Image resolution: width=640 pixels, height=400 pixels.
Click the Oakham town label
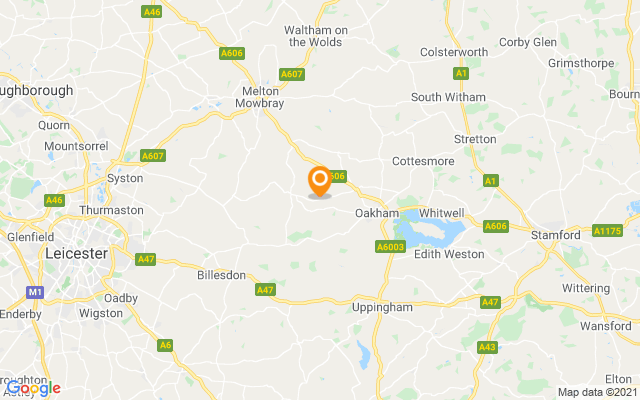click(377, 213)
